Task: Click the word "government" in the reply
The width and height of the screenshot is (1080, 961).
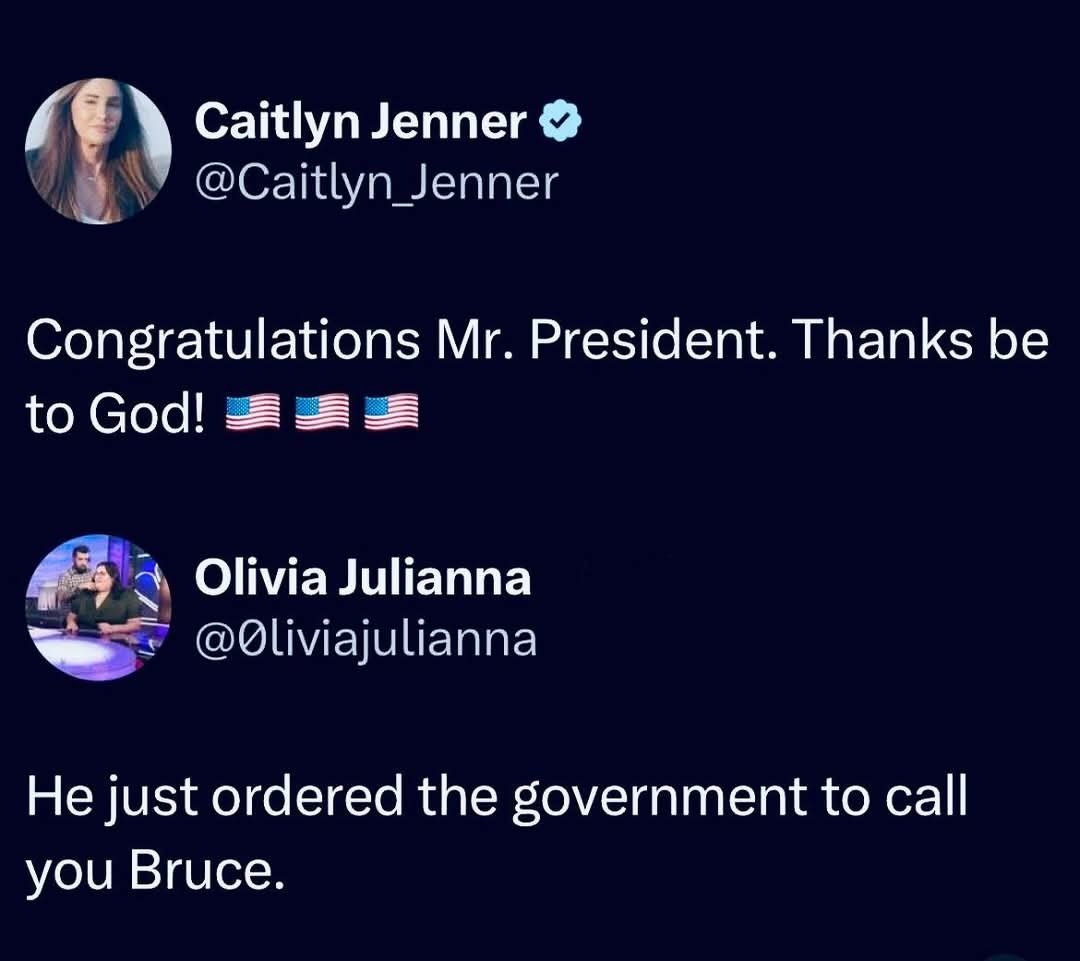Action: click(658, 798)
